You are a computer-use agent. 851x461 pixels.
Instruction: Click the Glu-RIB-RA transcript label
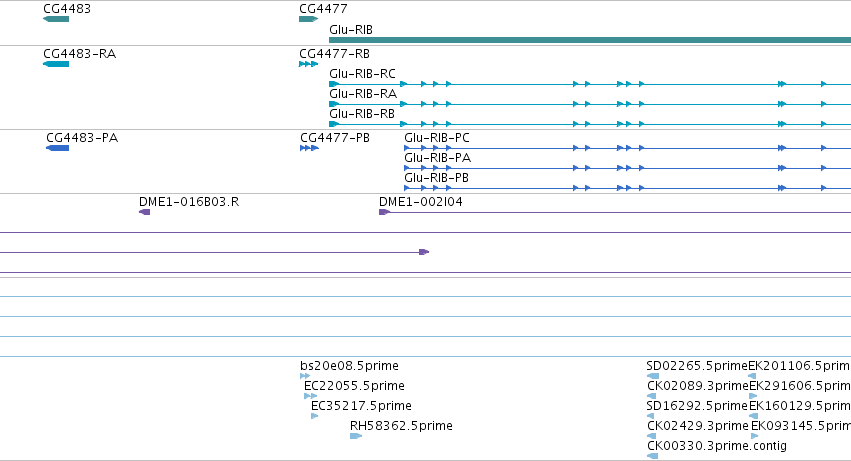pyautogui.click(x=363, y=94)
